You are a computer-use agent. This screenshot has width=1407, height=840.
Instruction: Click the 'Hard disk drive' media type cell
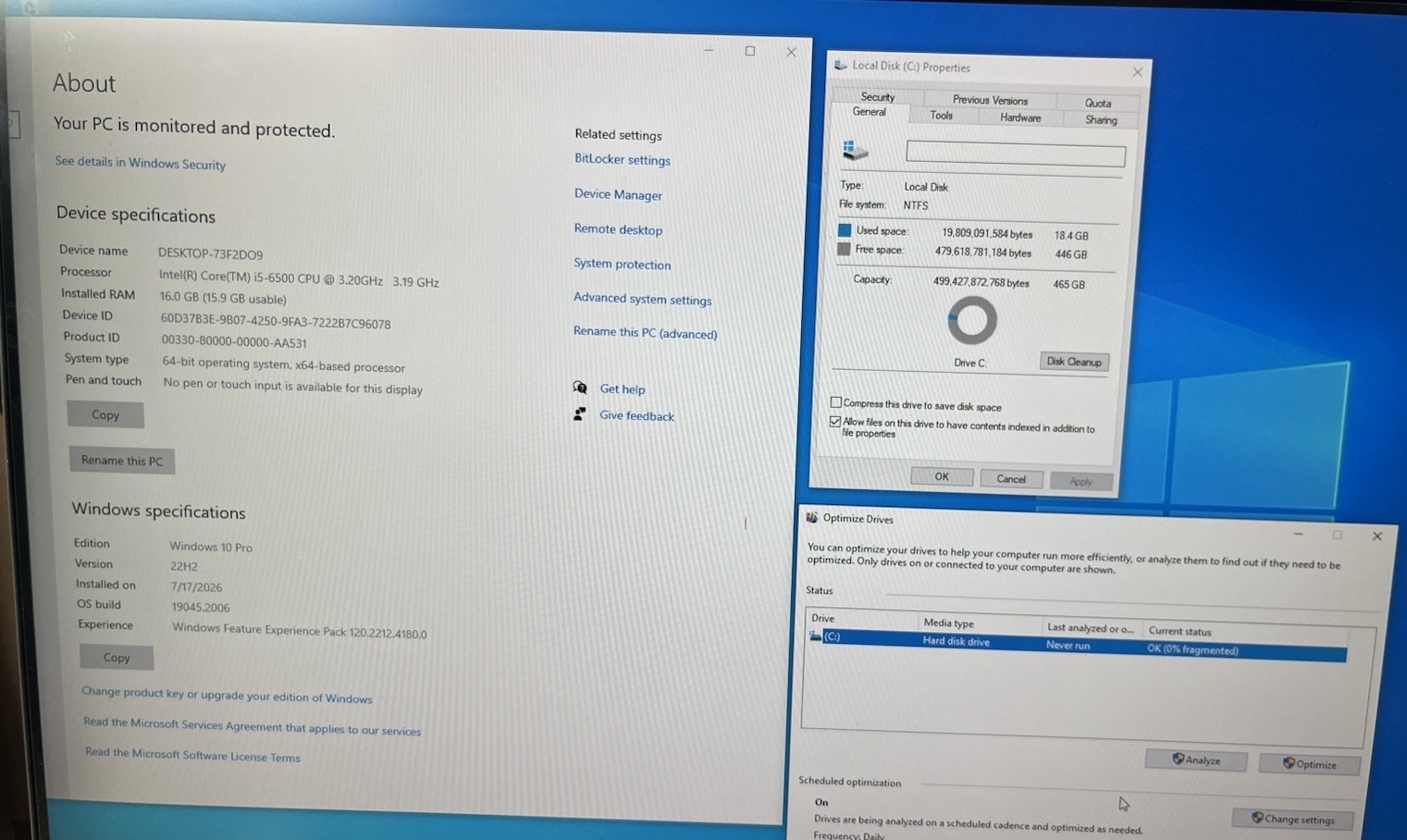tap(956, 641)
